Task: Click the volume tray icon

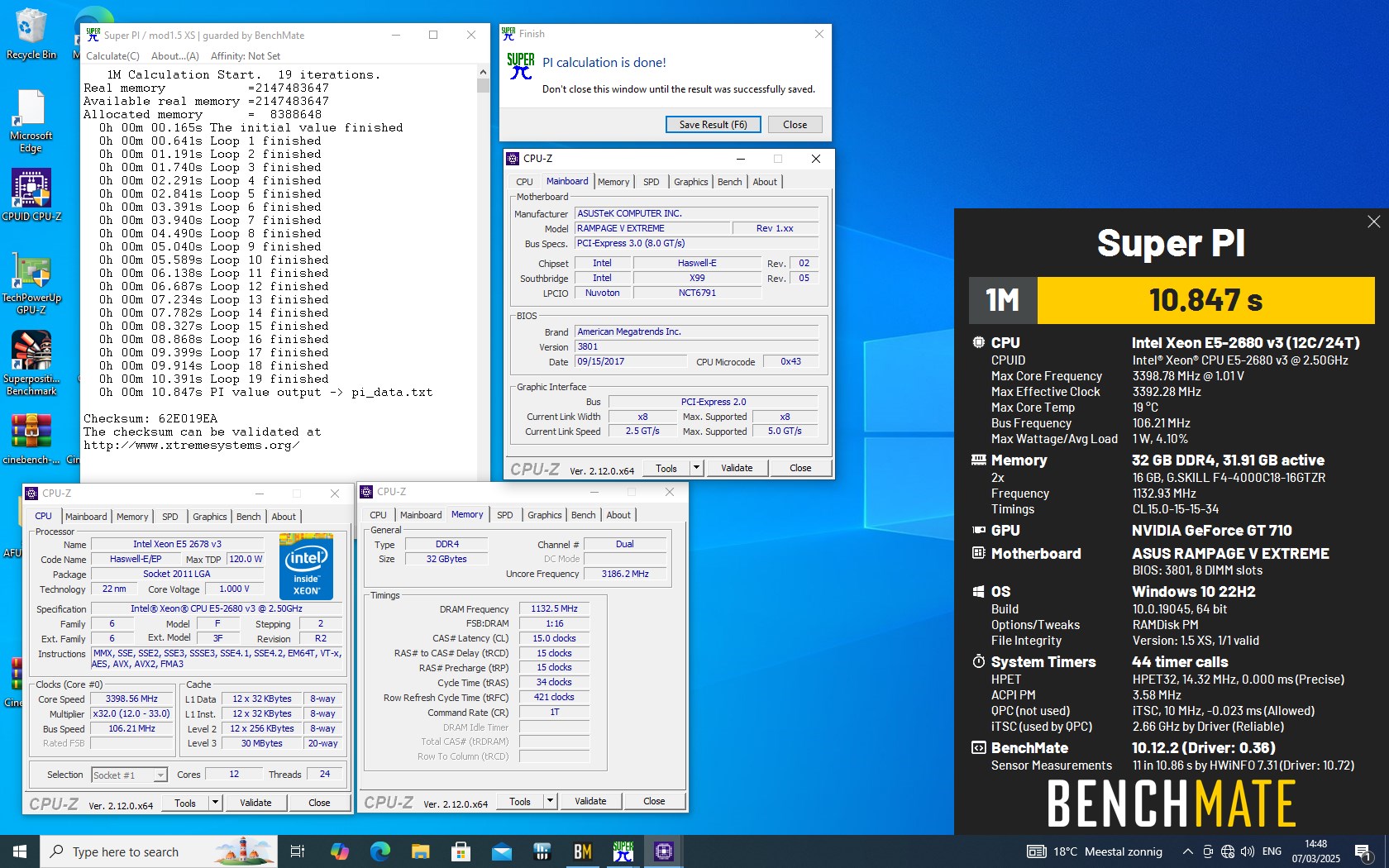Action: (x=1247, y=851)
